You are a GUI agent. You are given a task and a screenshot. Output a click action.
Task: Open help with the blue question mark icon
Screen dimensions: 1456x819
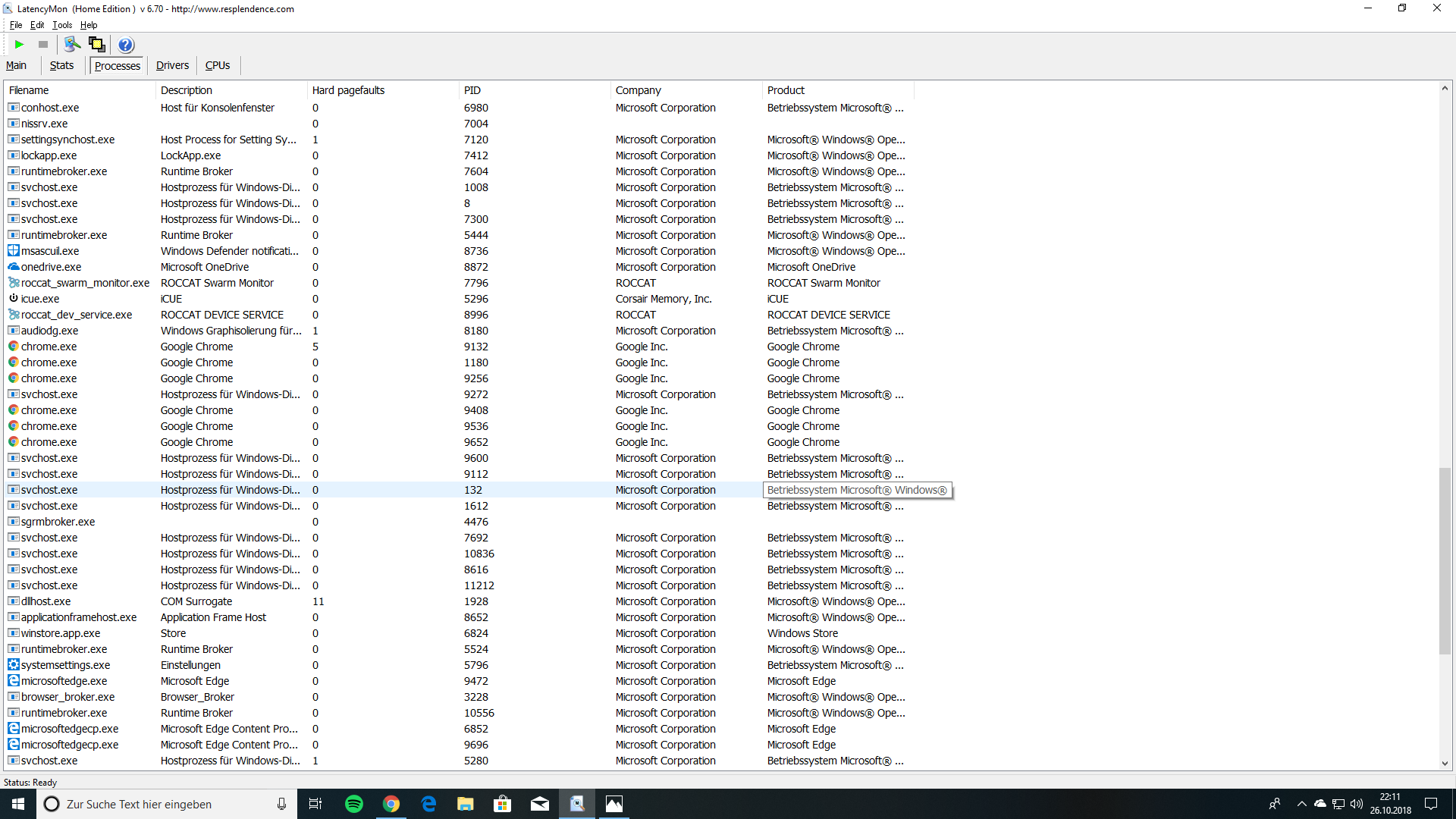point(126,45)
